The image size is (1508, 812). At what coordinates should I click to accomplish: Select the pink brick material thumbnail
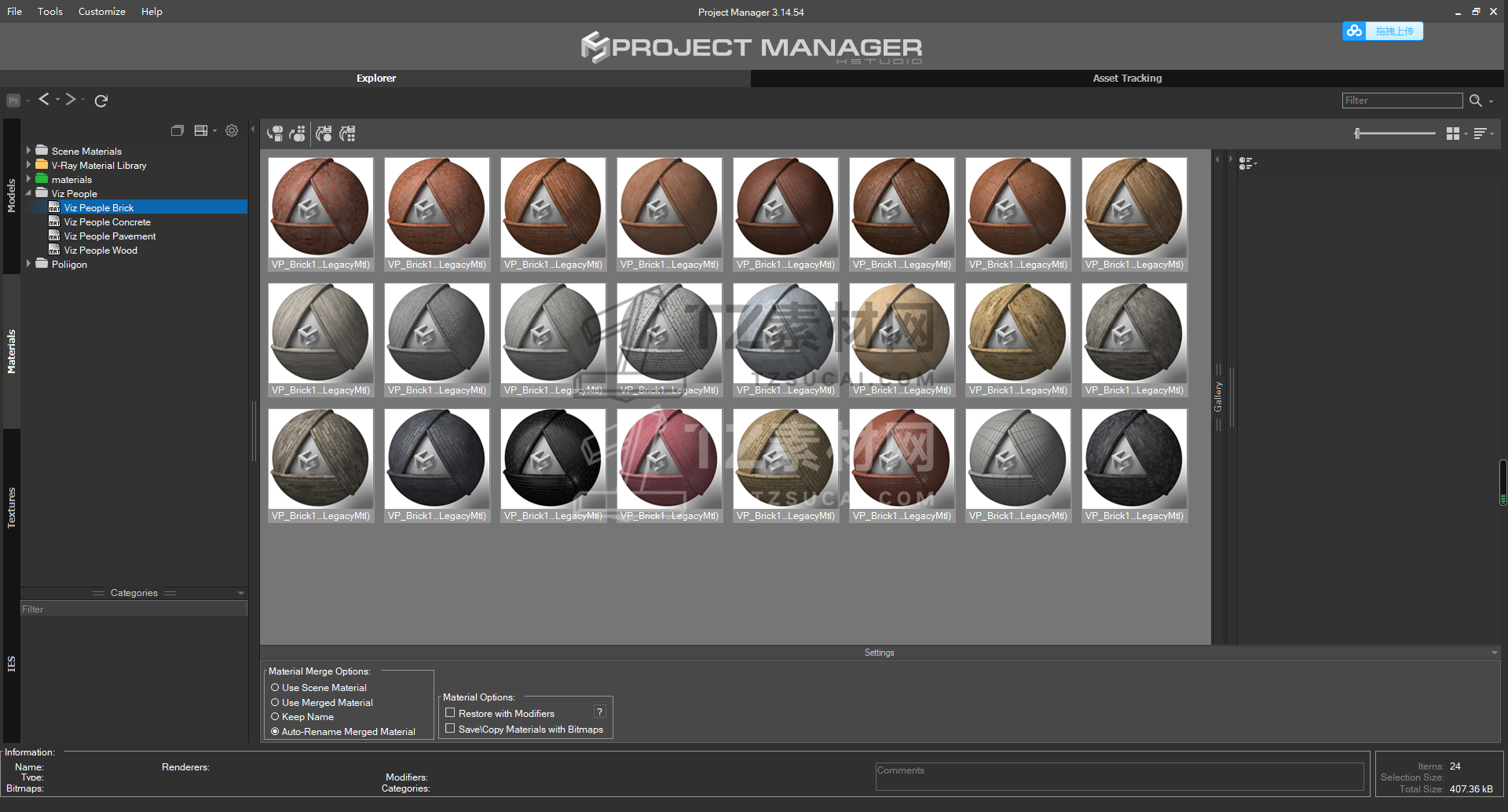point(669,466)
